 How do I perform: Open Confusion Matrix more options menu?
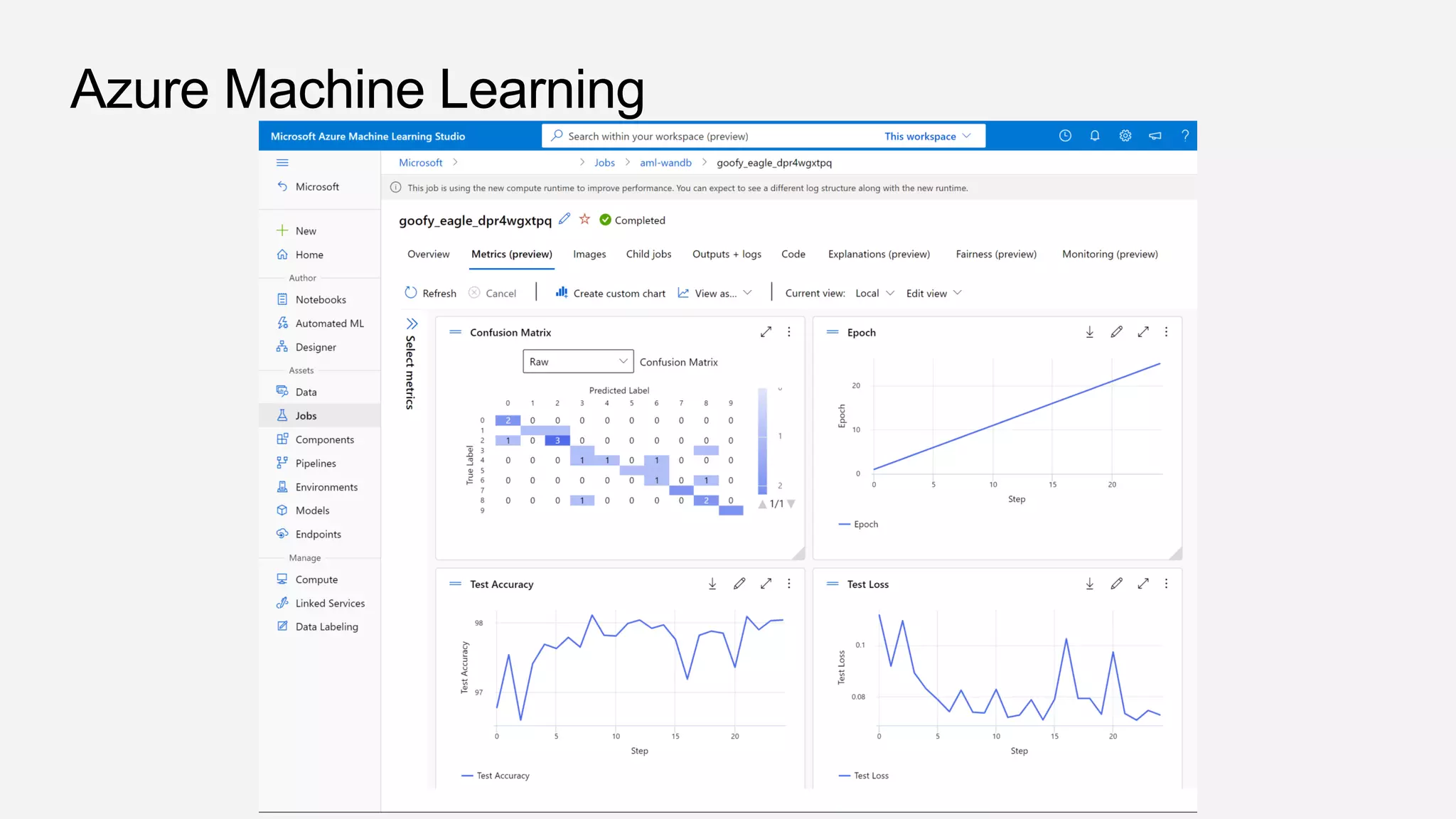(x=789, y=332)
